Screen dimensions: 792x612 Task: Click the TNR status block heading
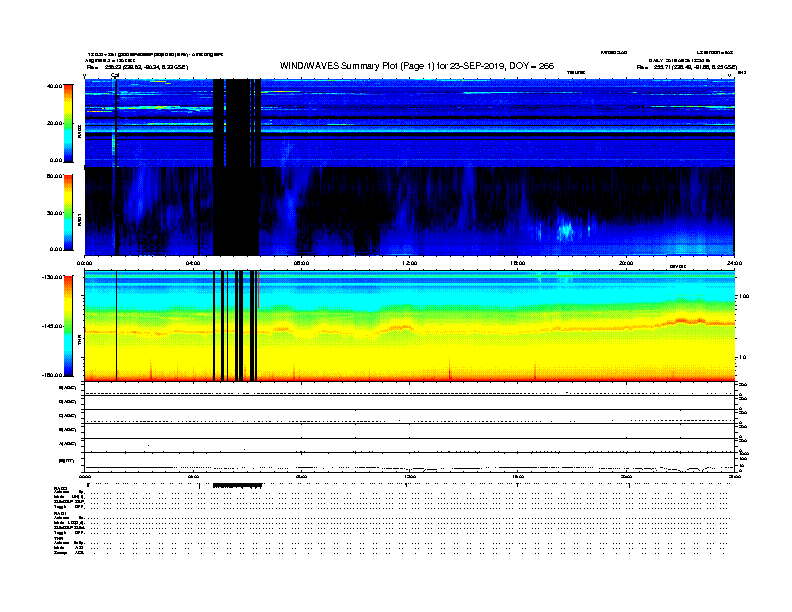pos(58,539)
